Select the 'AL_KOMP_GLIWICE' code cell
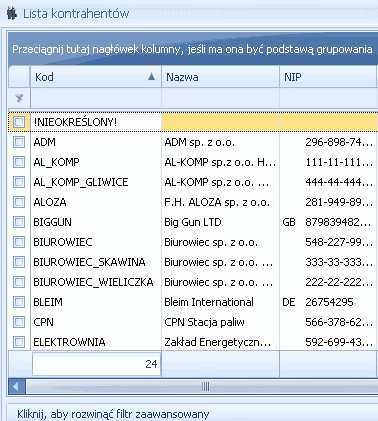Screen dimensions: 378x421 96,182
